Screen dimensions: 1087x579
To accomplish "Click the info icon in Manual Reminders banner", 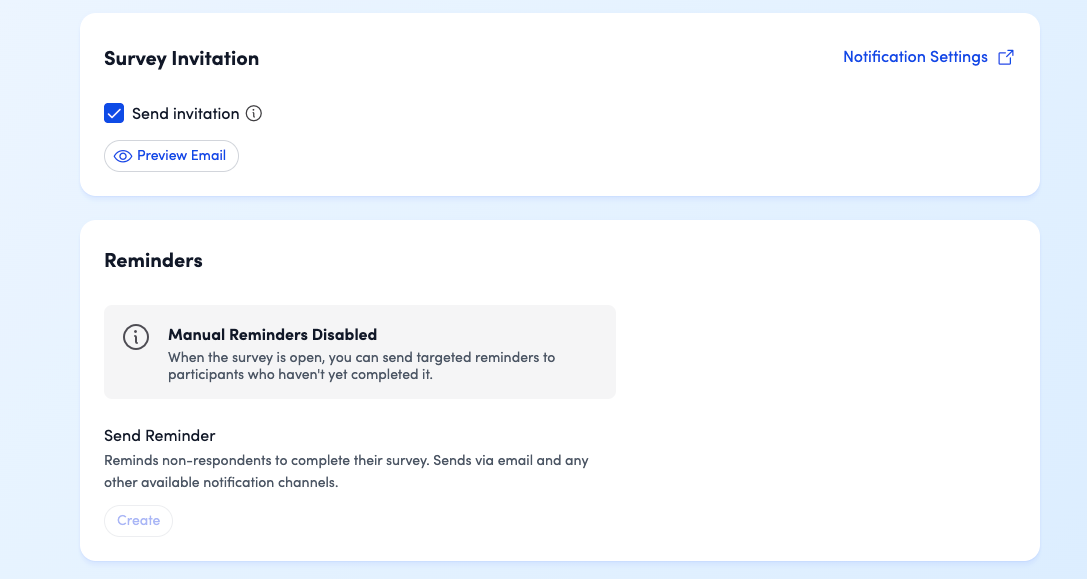I will coord(136,337).
